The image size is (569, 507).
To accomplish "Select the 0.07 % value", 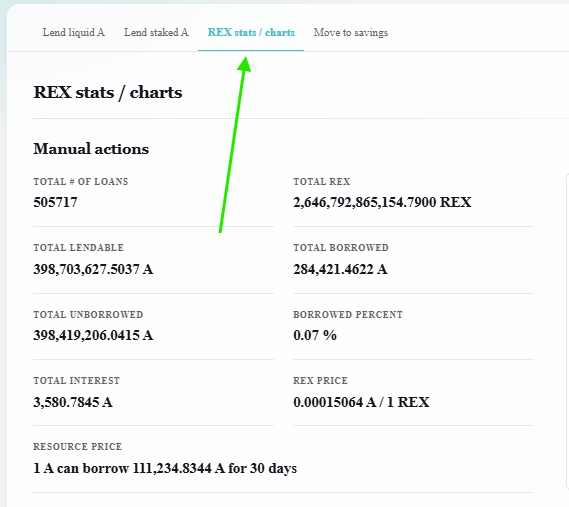I will point(315,335).
